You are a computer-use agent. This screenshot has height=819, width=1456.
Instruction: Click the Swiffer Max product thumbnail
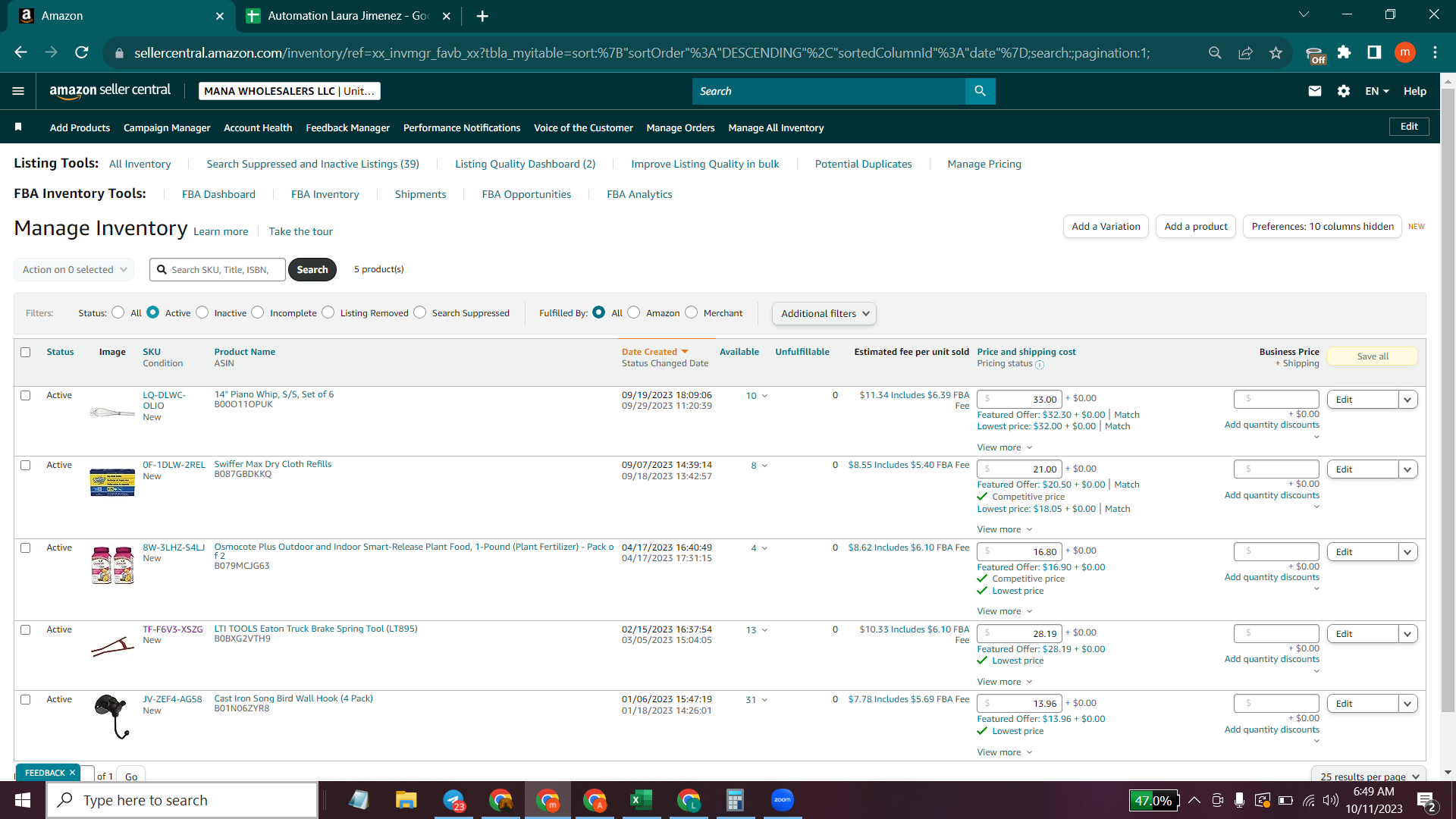[x=112, y=482]
